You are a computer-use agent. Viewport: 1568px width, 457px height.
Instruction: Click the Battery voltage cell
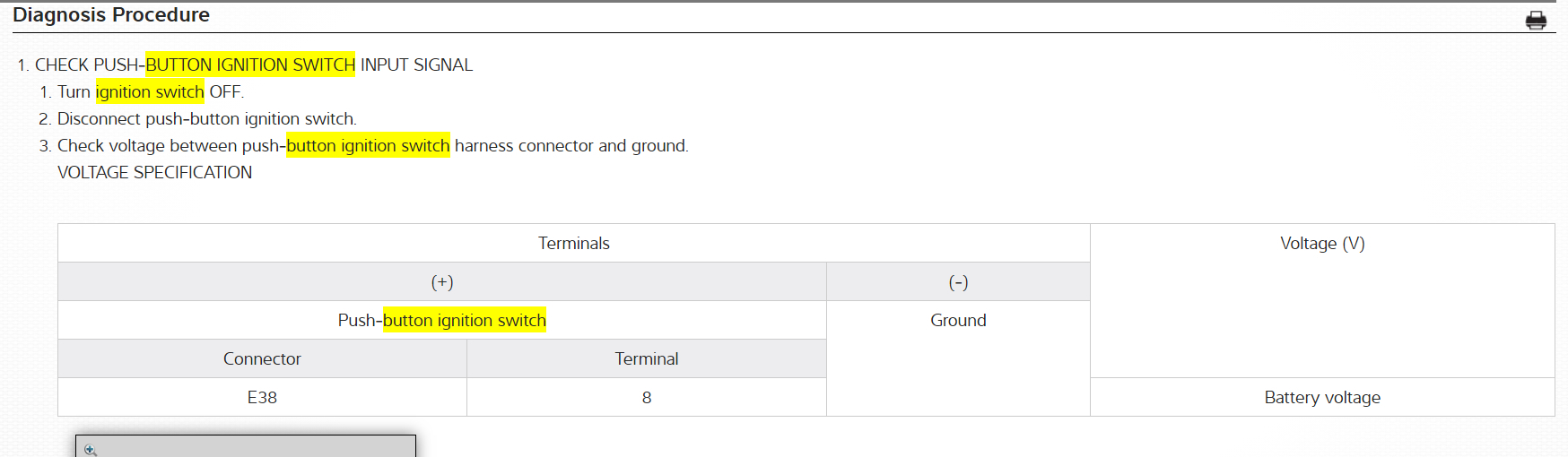pyautogui.click(x=1321, y=397)
